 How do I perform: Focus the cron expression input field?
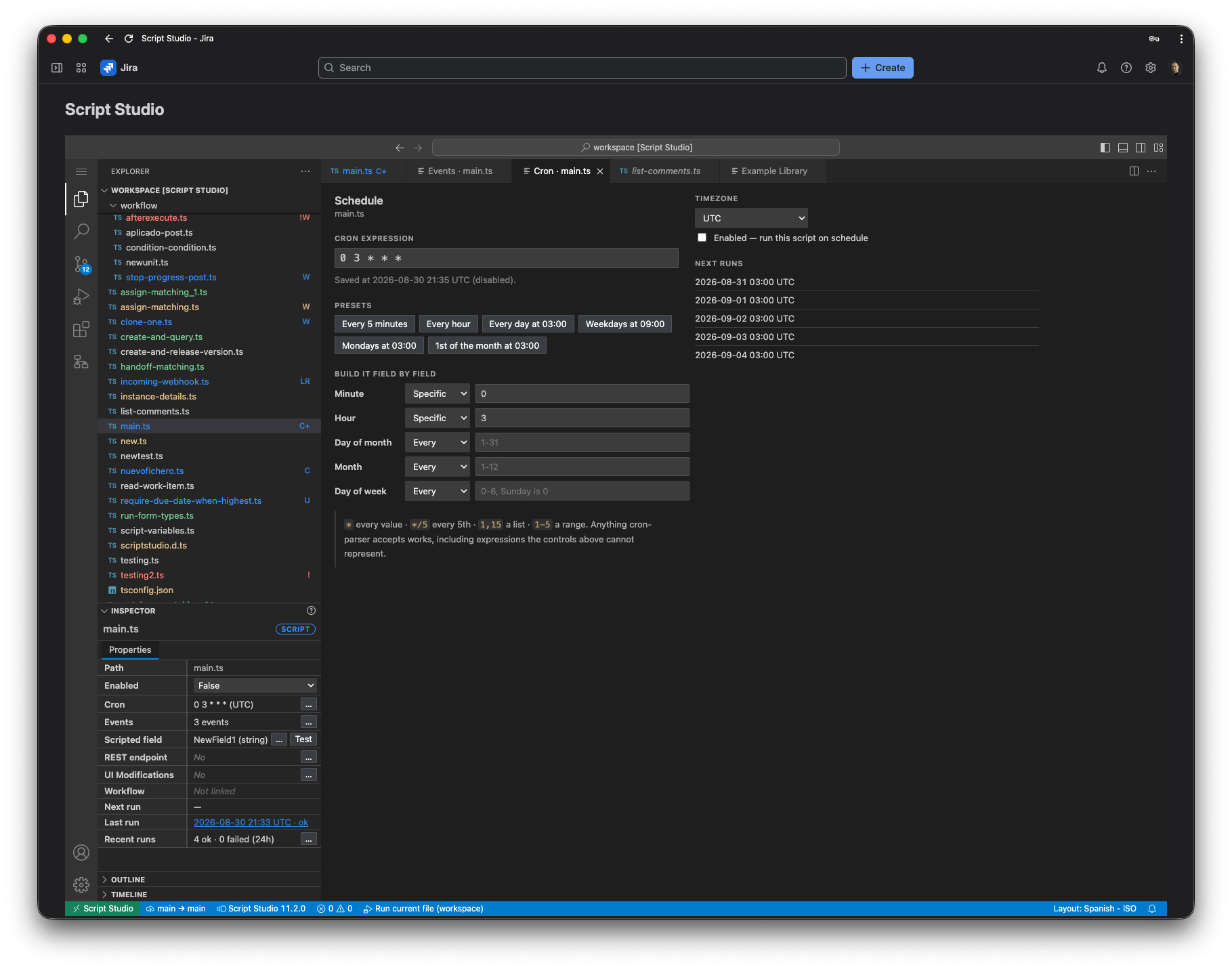(507, 258)
